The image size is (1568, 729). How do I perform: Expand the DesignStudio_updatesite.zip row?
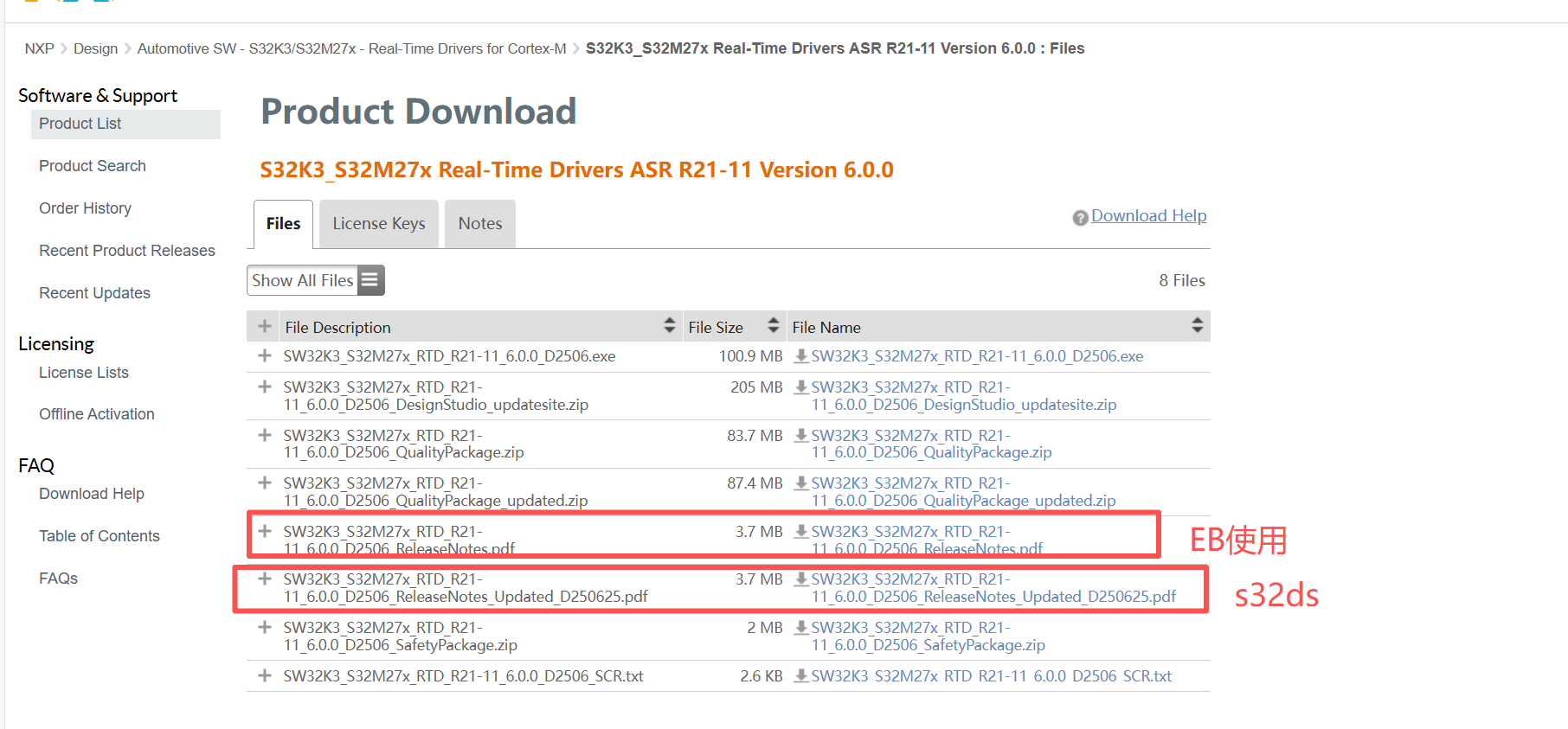pos(265,387)
